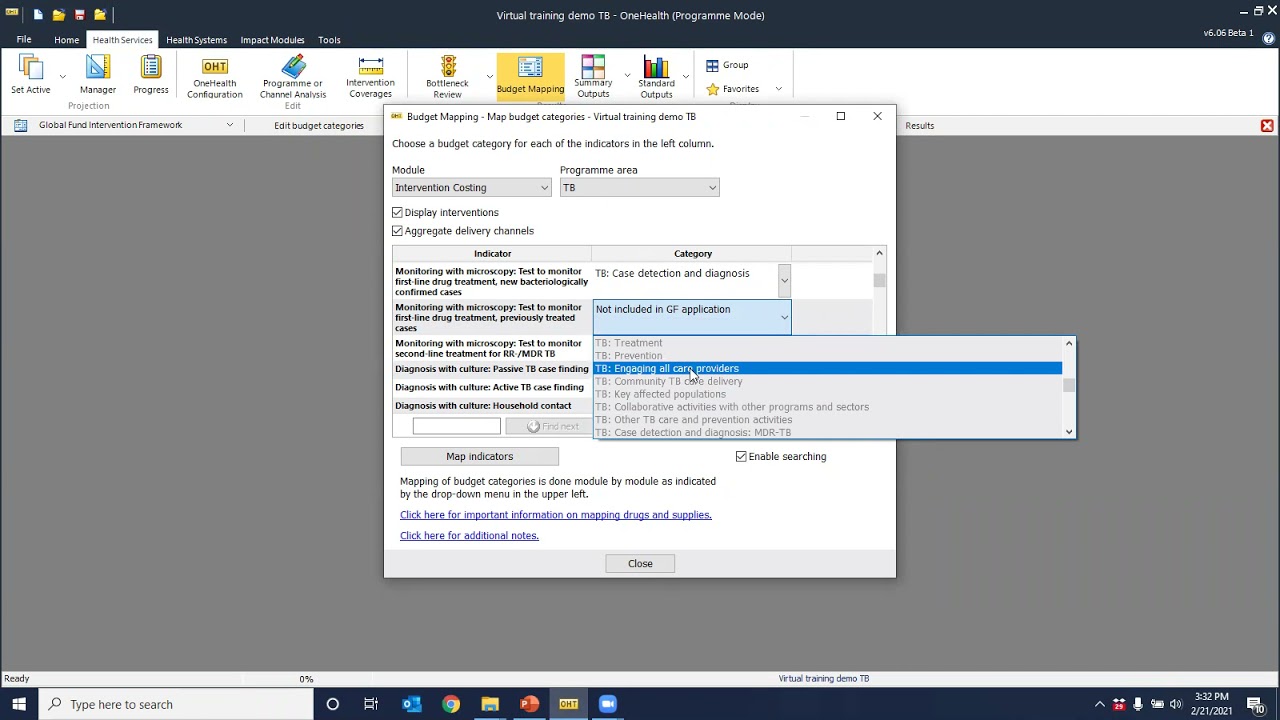Open OneHealth Configuration
This screenshot has height=720, width=1280.
click(215, 77)
